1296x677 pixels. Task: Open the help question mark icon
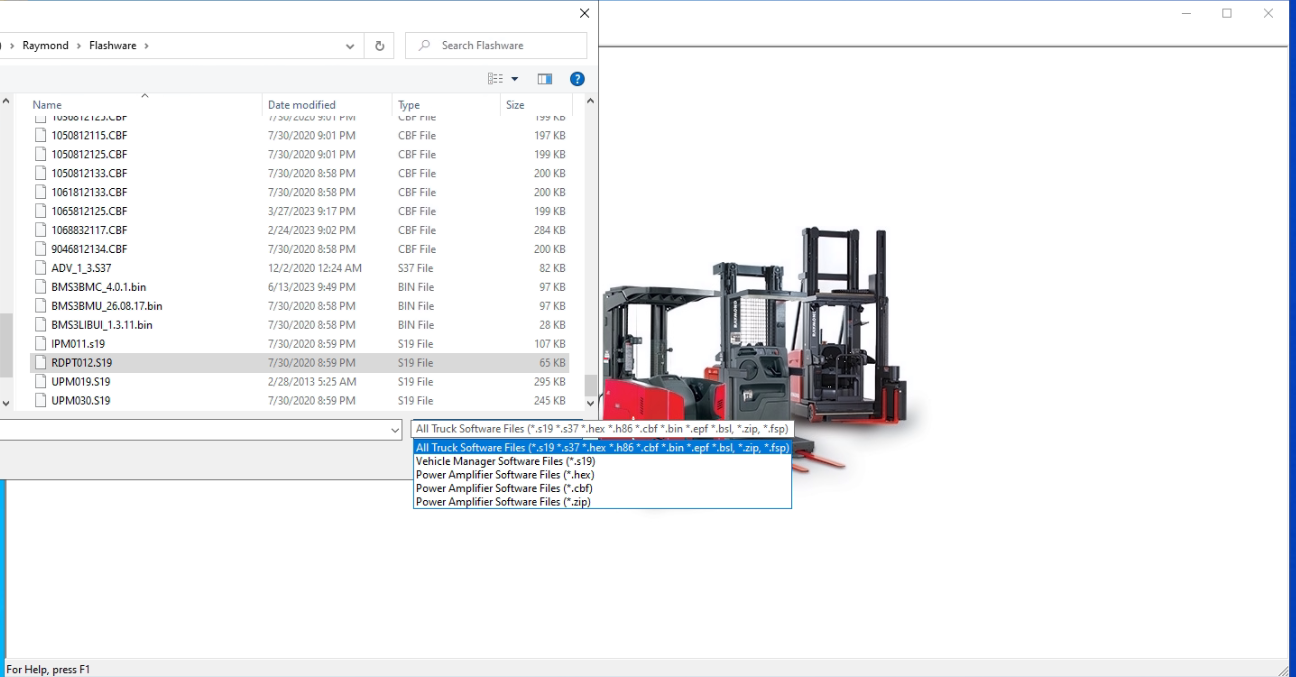[x=577, y=79]
